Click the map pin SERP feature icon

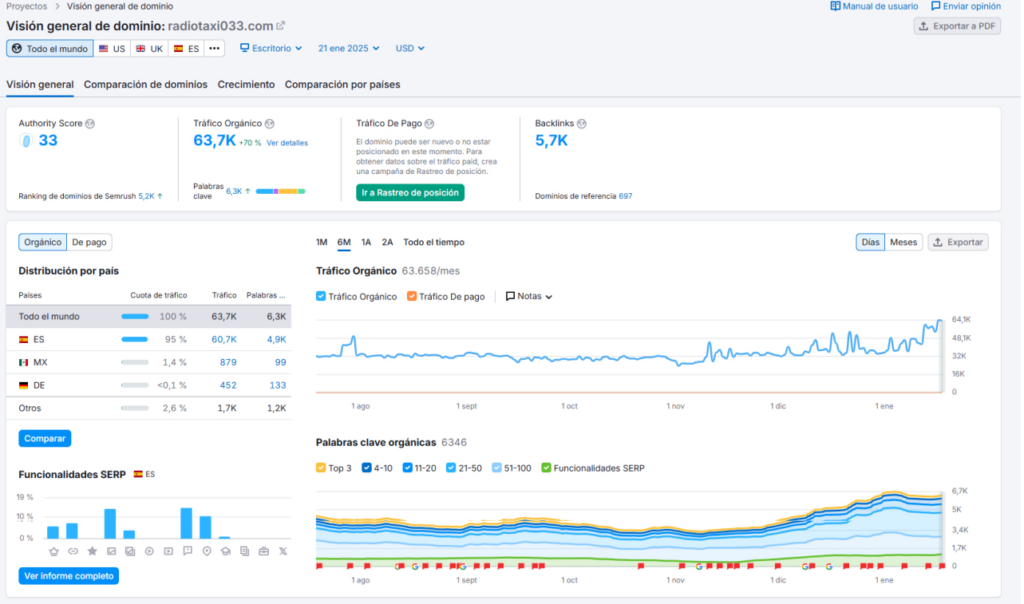click(x=207, y=551)
